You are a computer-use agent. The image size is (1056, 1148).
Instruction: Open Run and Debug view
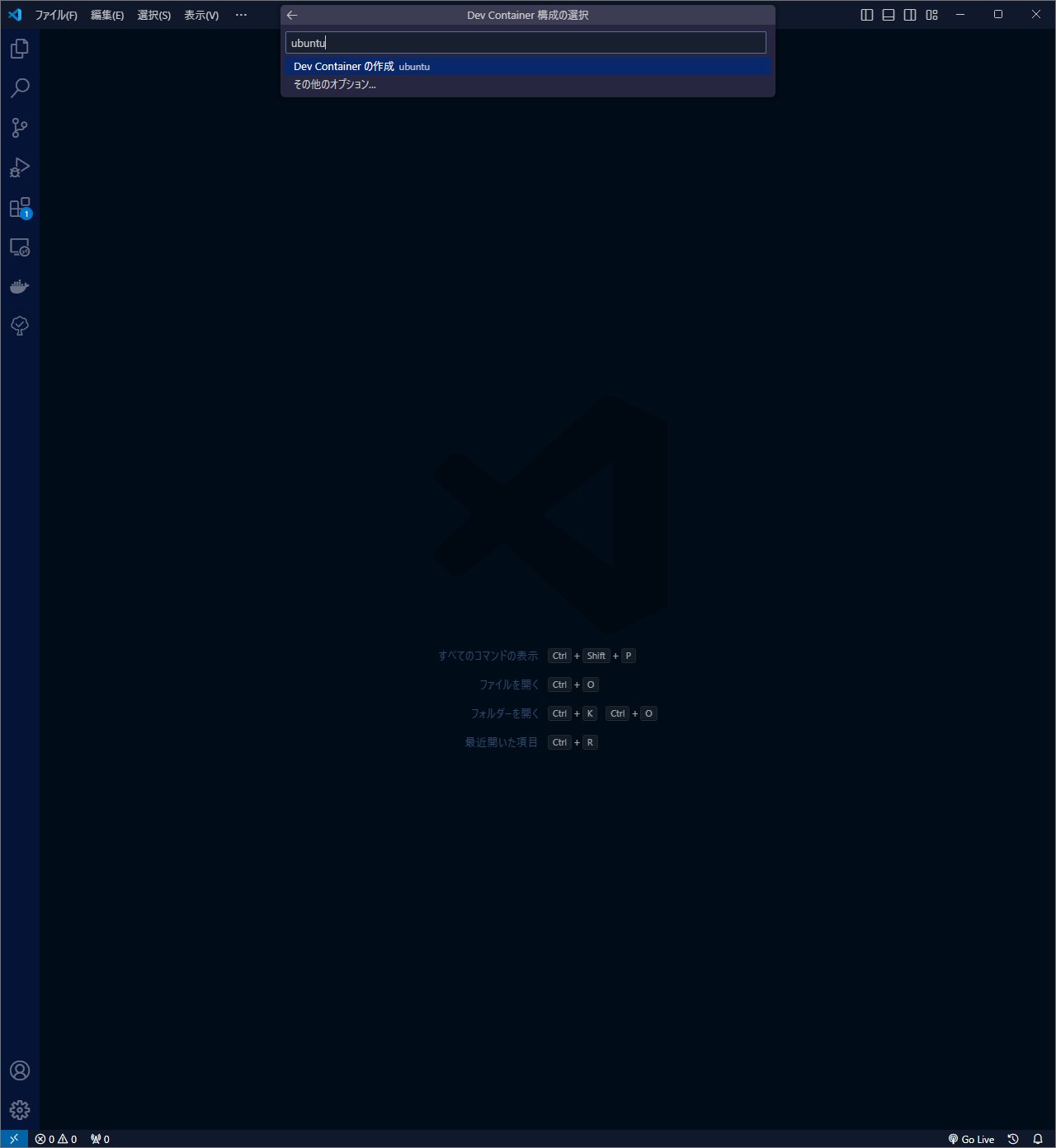20,167
